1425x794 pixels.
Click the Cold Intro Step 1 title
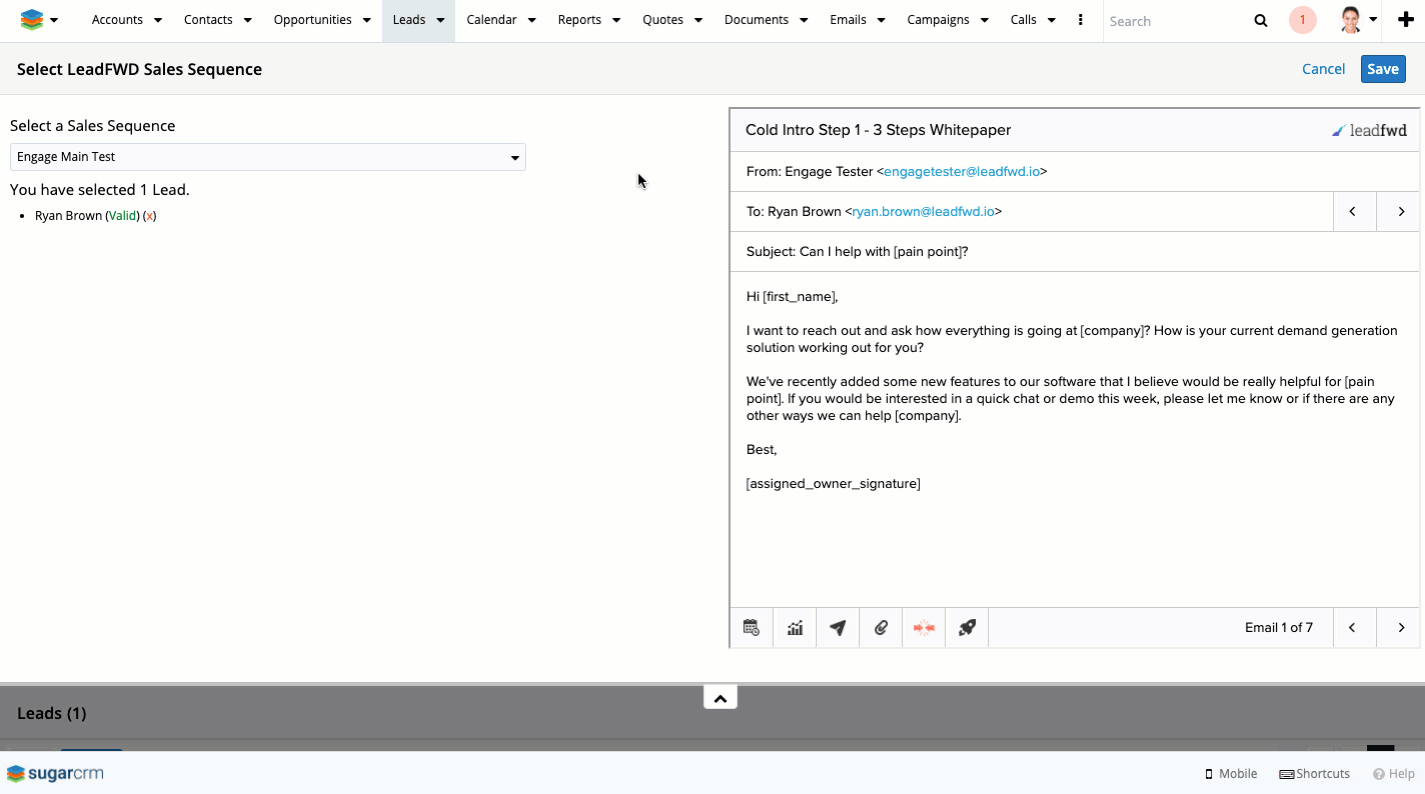[x=878, y=130]
